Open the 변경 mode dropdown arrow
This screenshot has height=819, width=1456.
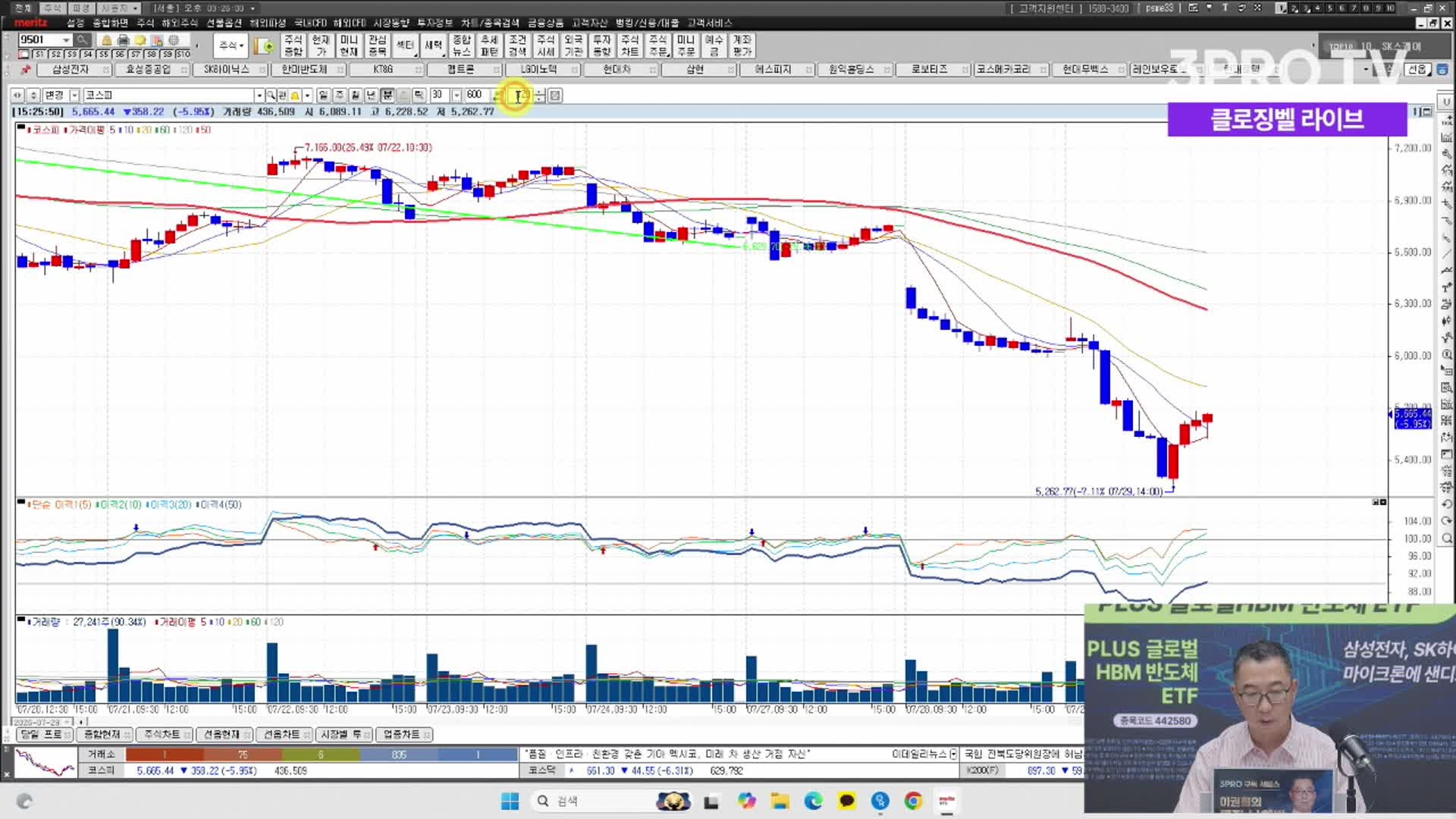click(x=74, y=96)
